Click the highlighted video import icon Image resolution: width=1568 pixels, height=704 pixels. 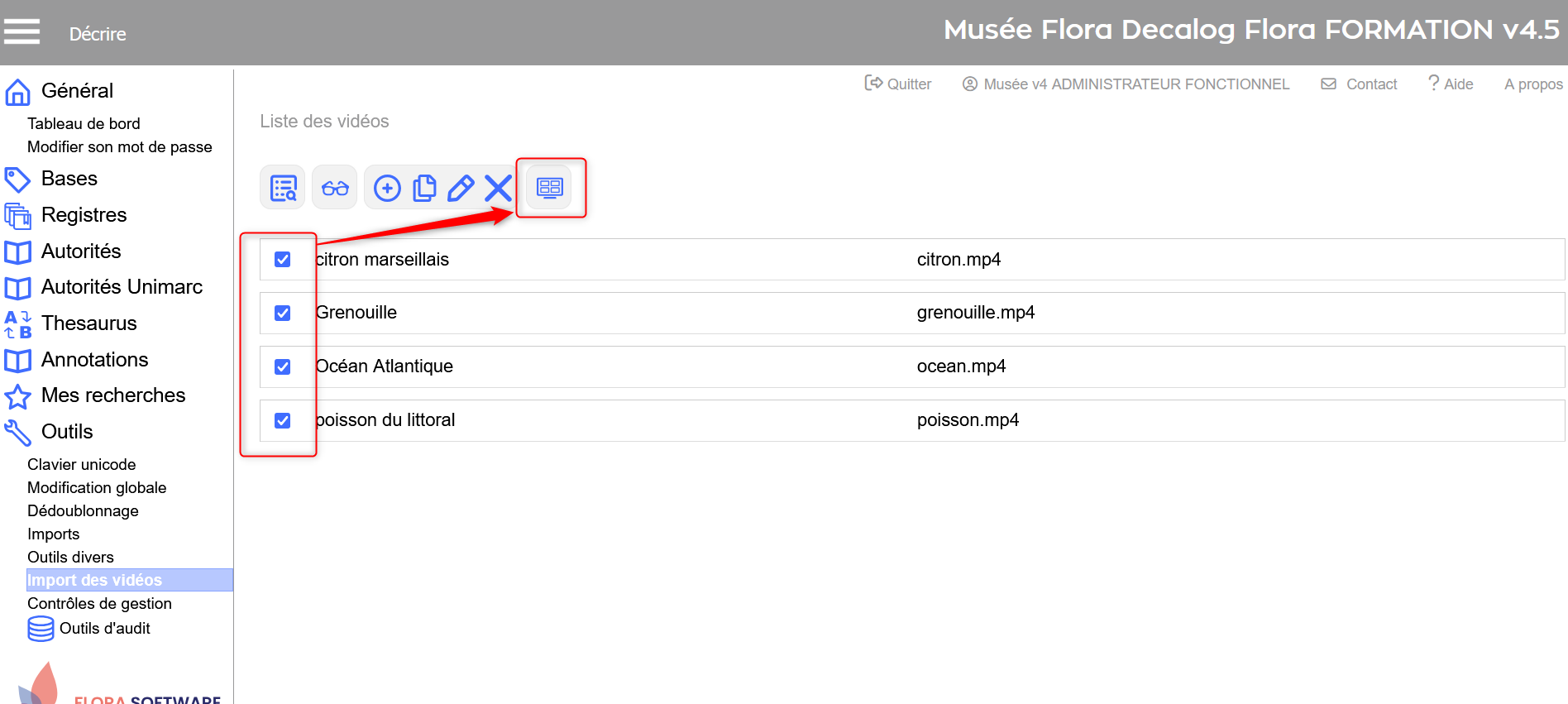coord(549,188)
